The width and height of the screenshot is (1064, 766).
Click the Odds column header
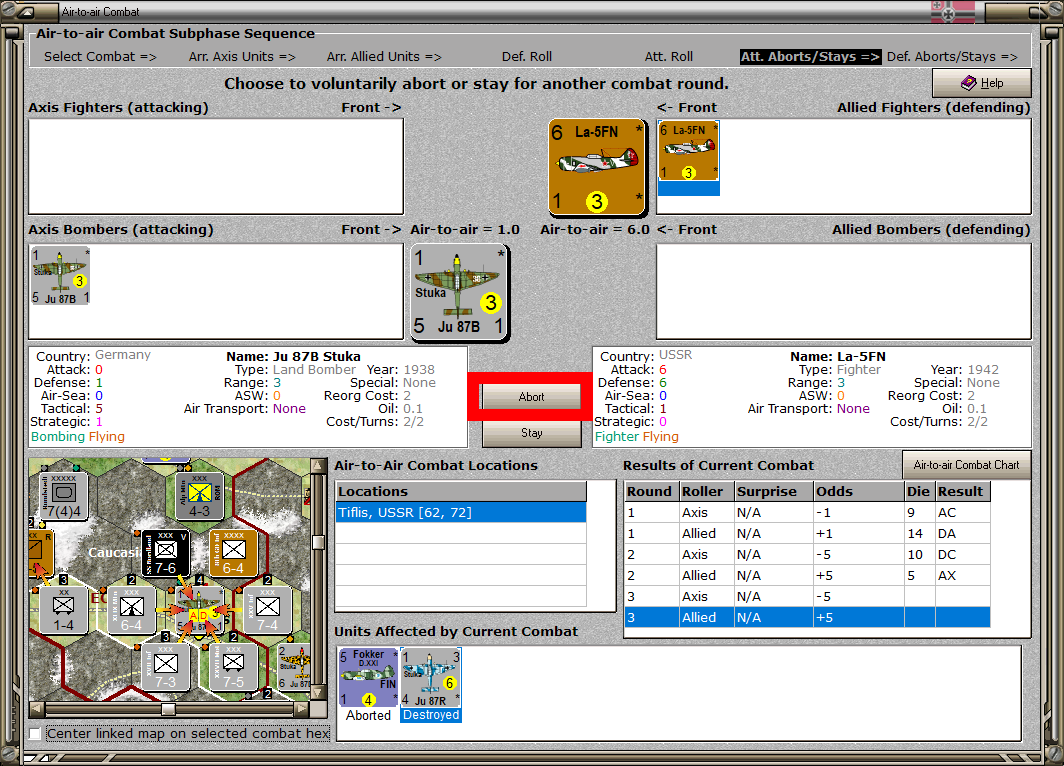(858, 491)
